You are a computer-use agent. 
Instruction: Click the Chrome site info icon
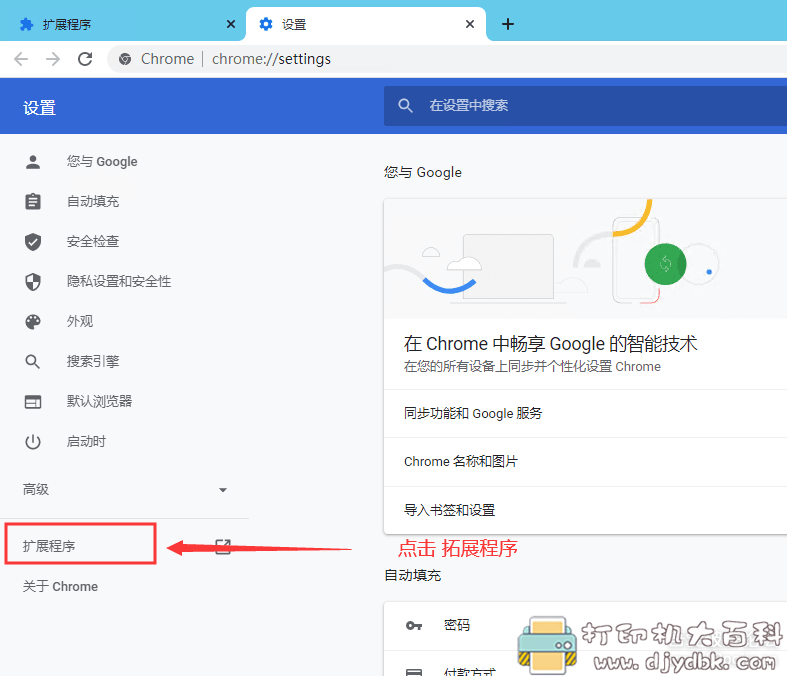coord(125,59)
